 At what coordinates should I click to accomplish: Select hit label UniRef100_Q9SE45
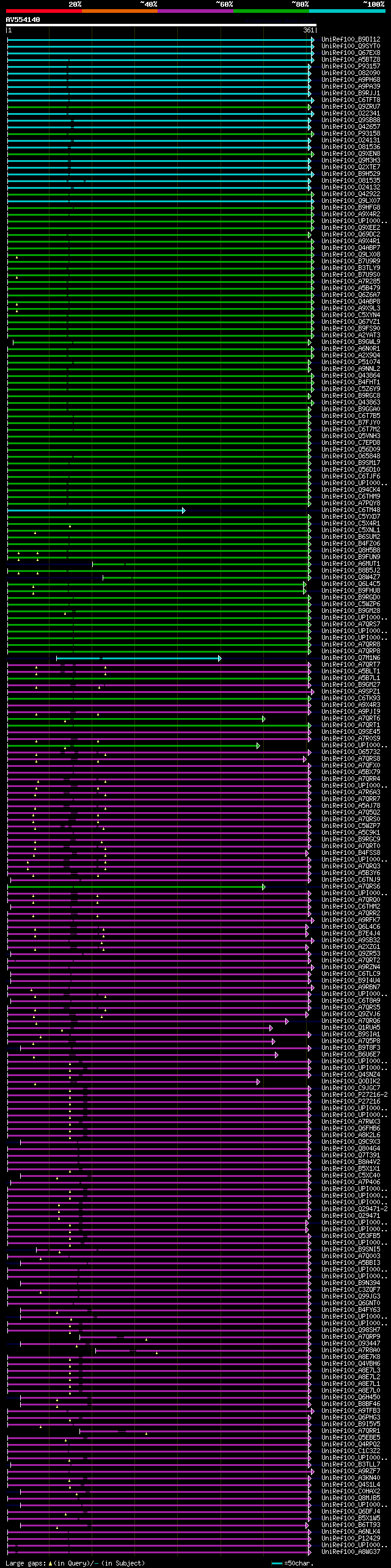351,731
